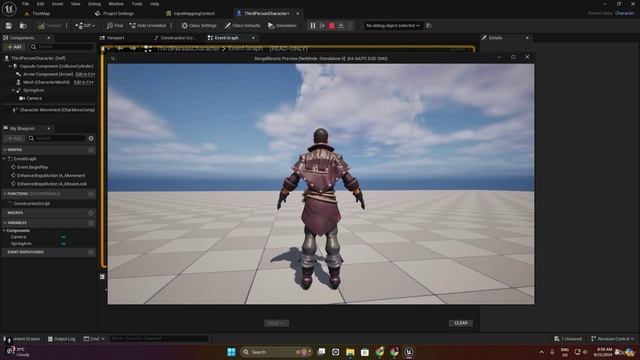
Task: Open the Help menu
Action: pos(154,4)
